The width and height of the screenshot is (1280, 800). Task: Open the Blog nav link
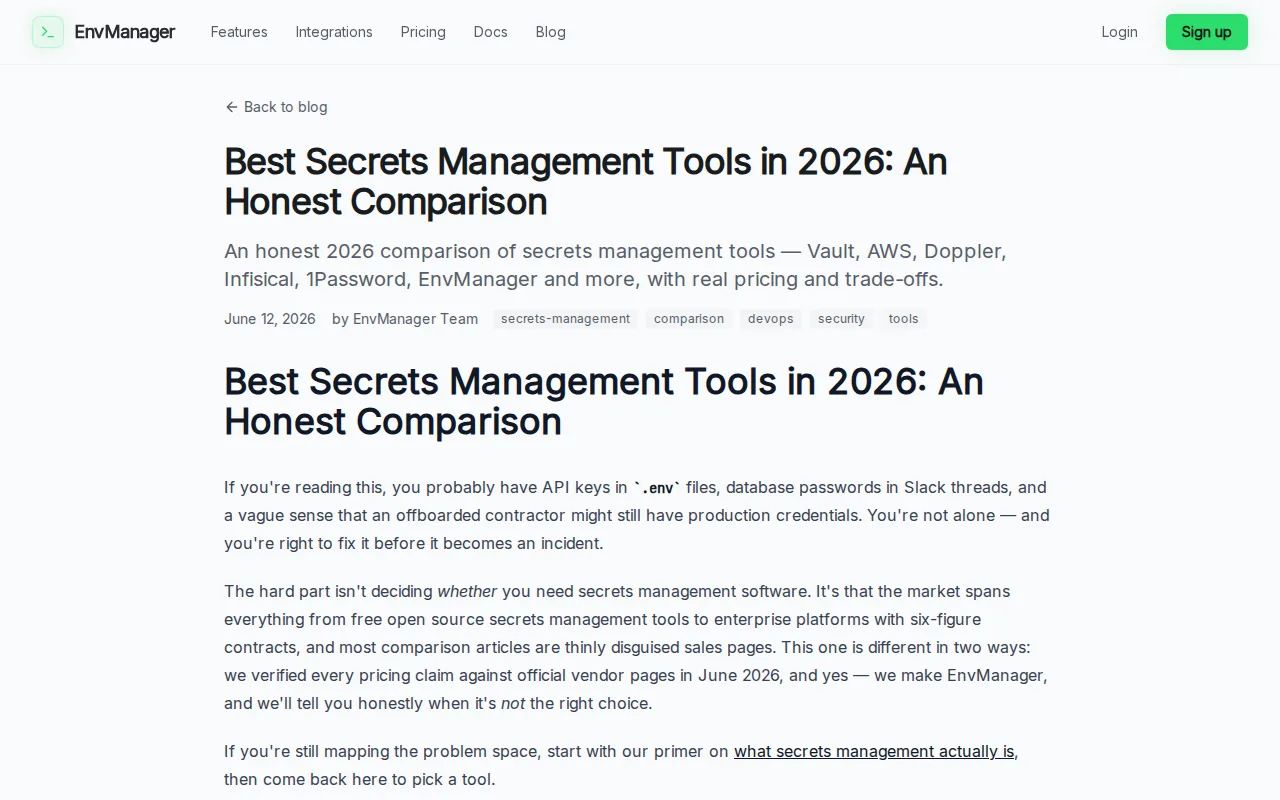tap(551, 32)
